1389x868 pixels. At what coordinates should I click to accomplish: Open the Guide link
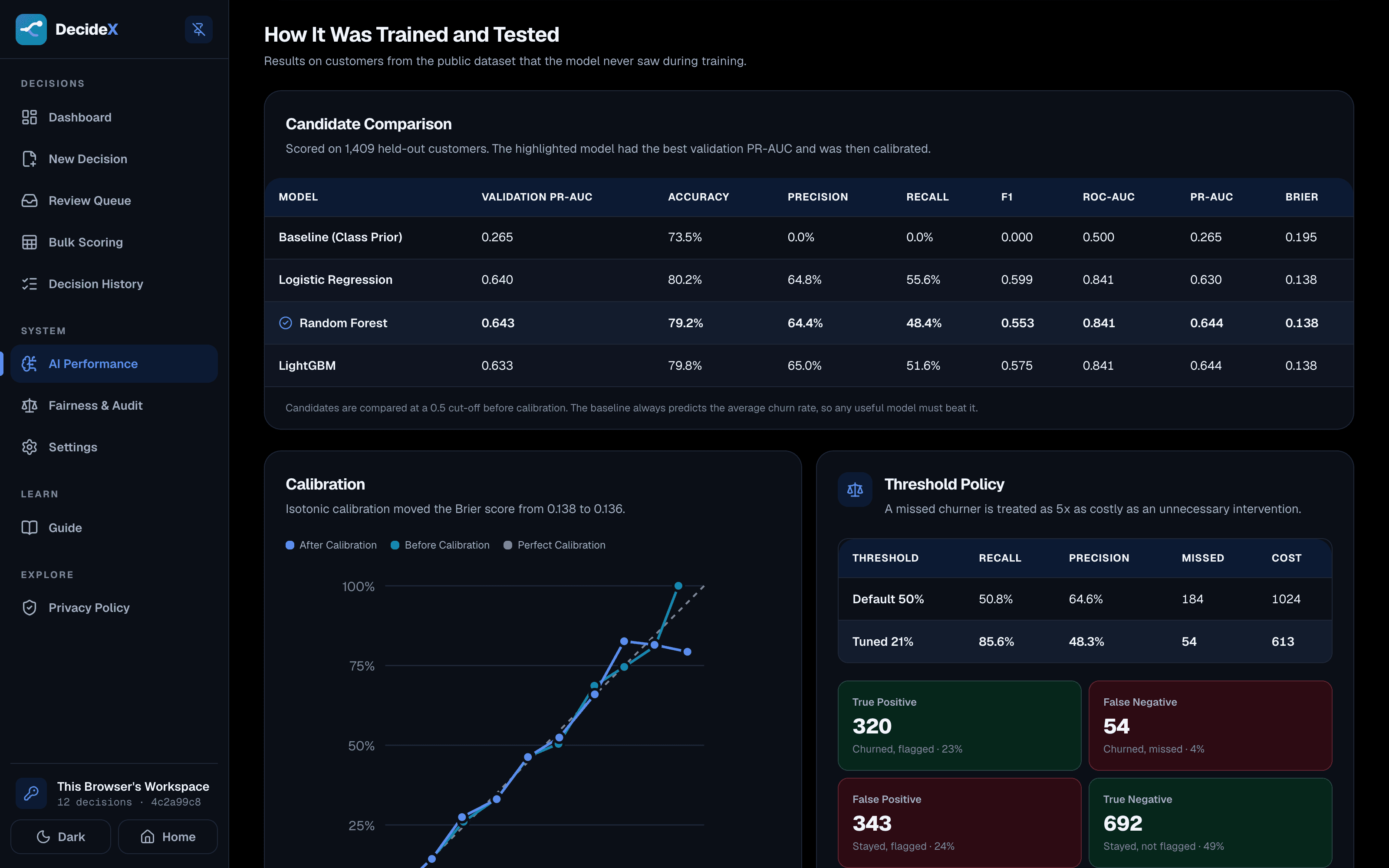click(x=114, y=528)
